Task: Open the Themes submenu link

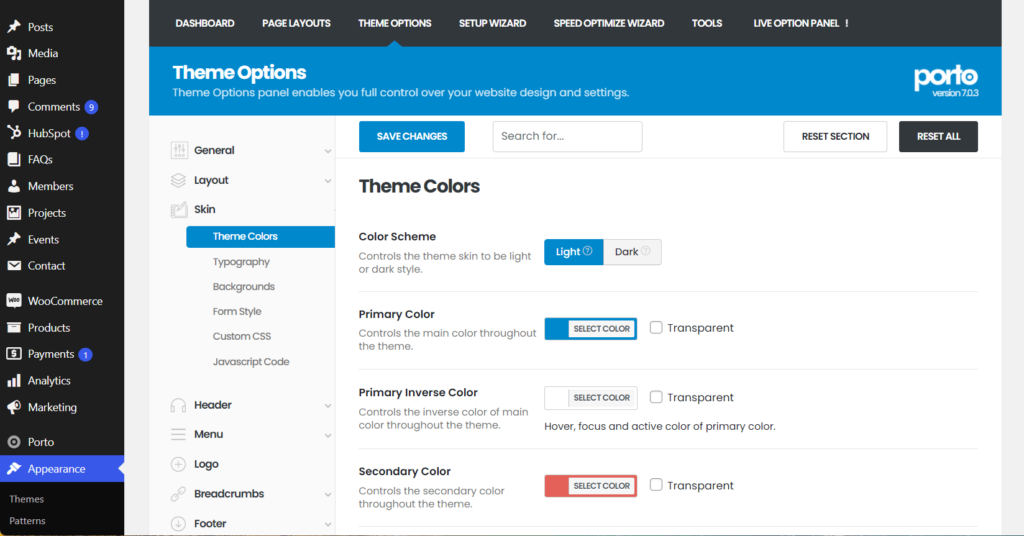Action: (x=27, y=499)
